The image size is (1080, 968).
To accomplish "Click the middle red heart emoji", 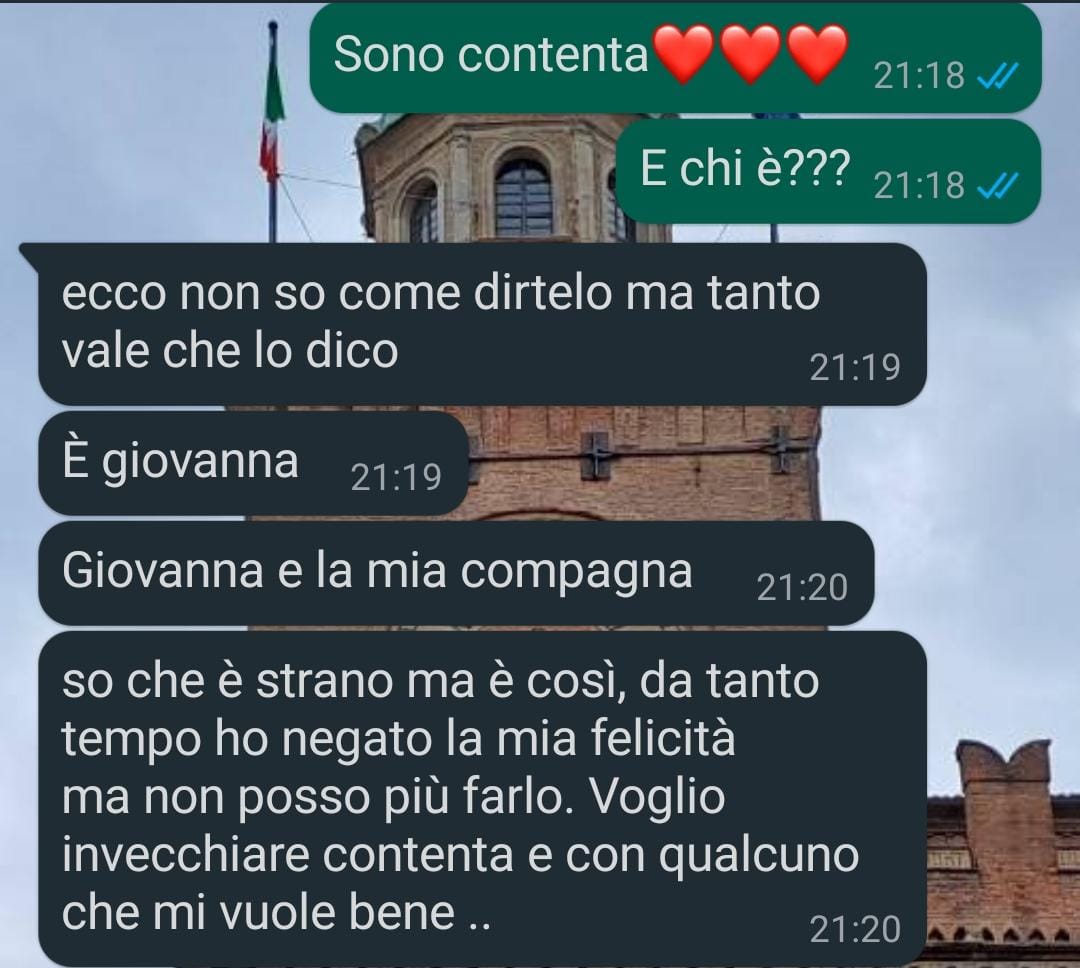I will click(750, 54).
